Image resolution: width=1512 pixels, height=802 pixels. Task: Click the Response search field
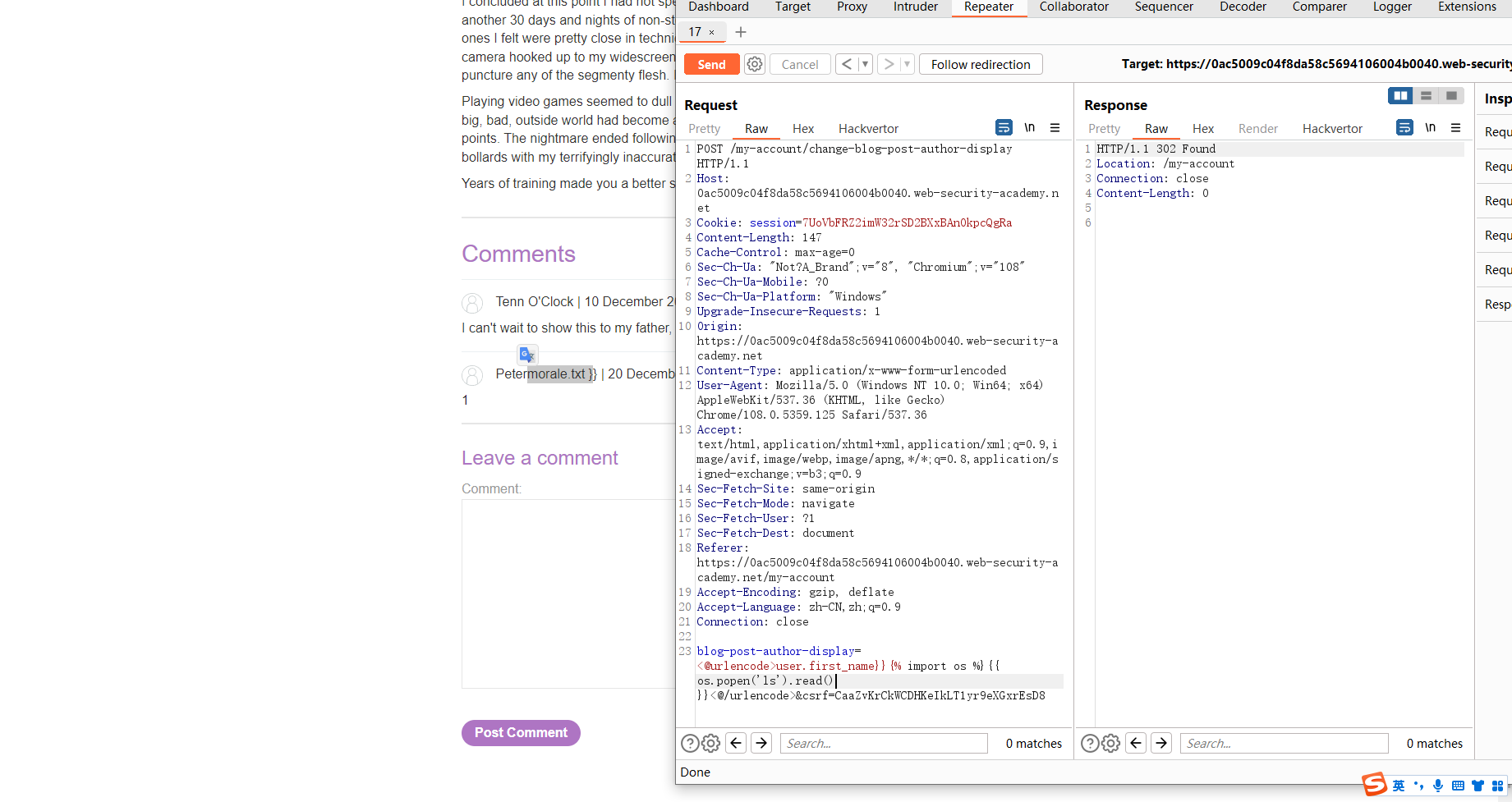[x=1285, y=743]
